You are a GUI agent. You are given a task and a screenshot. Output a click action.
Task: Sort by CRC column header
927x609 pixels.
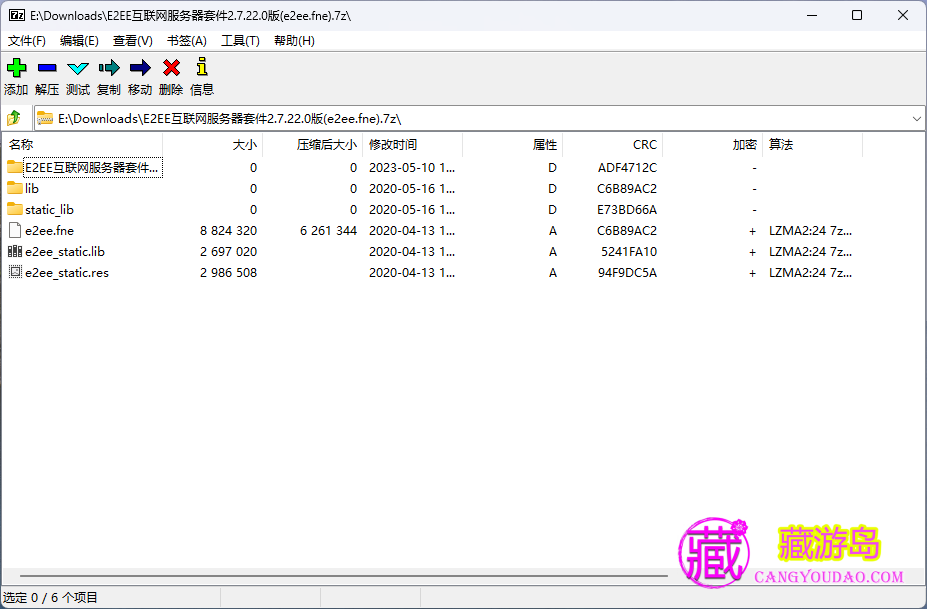(x=612, y=145)
